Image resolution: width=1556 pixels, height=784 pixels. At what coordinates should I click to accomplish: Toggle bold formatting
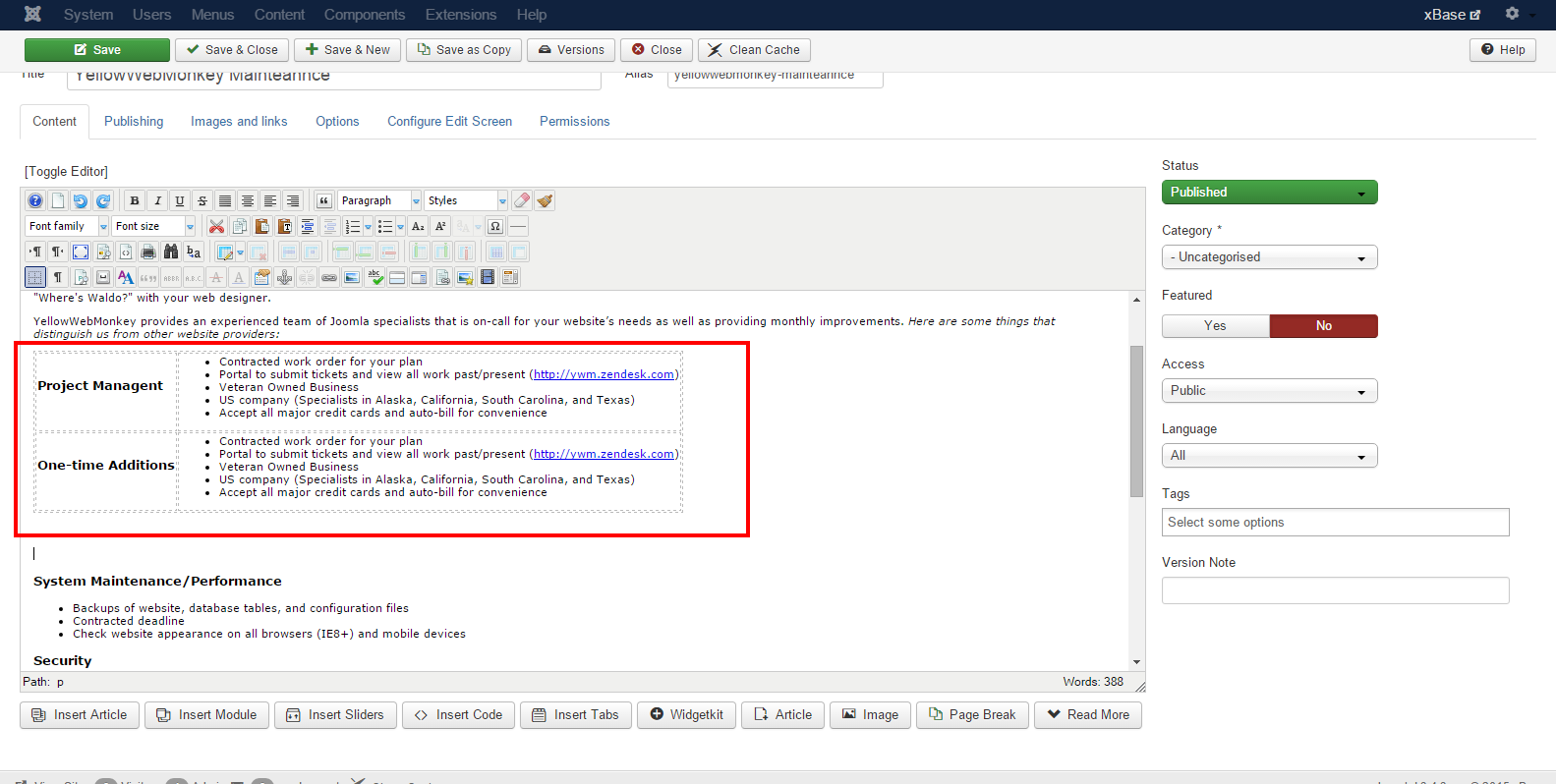point(135,200)
